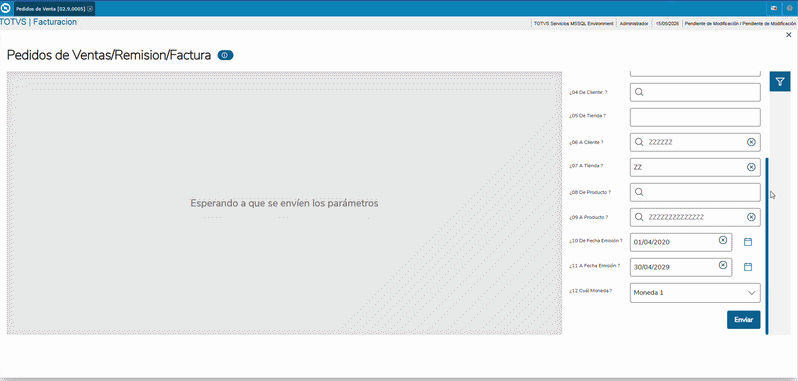
Task: Click the TOTVS logo icon in the title bar
Action: [6, 8]
